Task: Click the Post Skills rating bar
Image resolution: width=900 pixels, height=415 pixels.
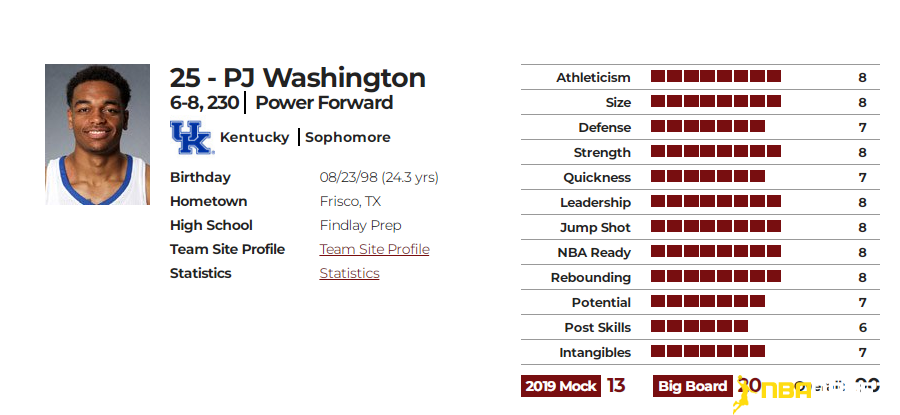Action: [x=699, y=326]
